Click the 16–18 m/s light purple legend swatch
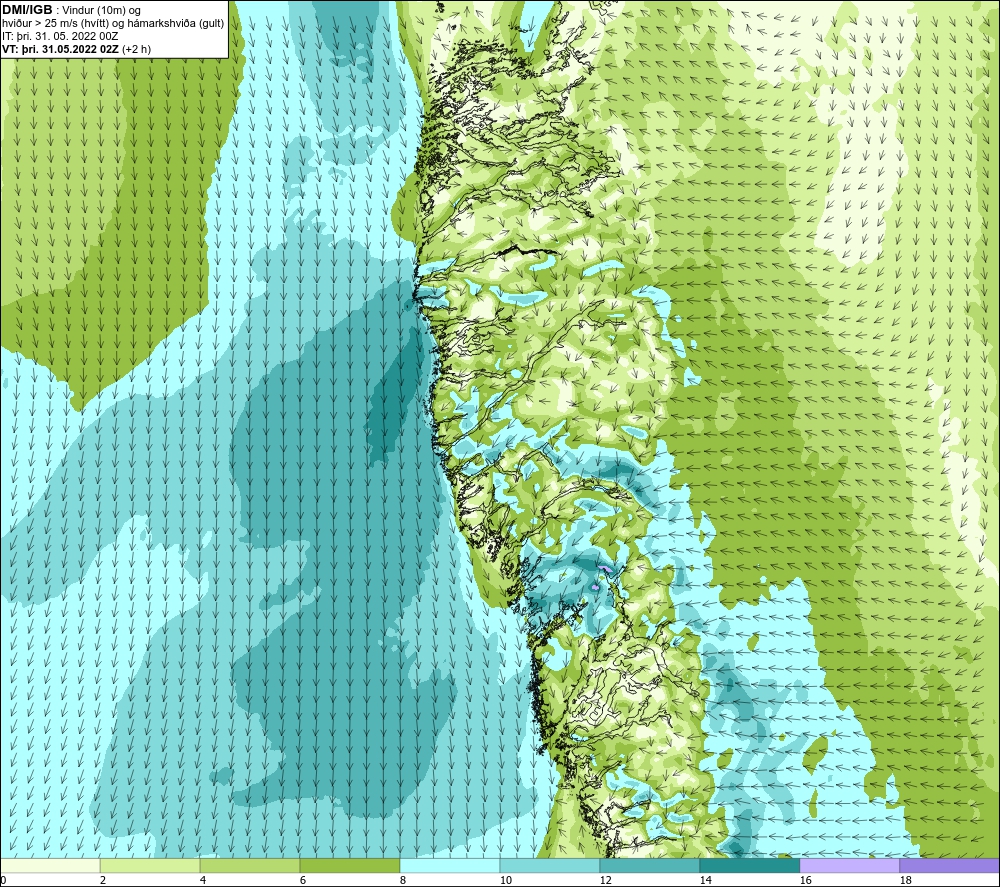The image size is (1000, 887). pyautogui.click(x=849, y=866)
